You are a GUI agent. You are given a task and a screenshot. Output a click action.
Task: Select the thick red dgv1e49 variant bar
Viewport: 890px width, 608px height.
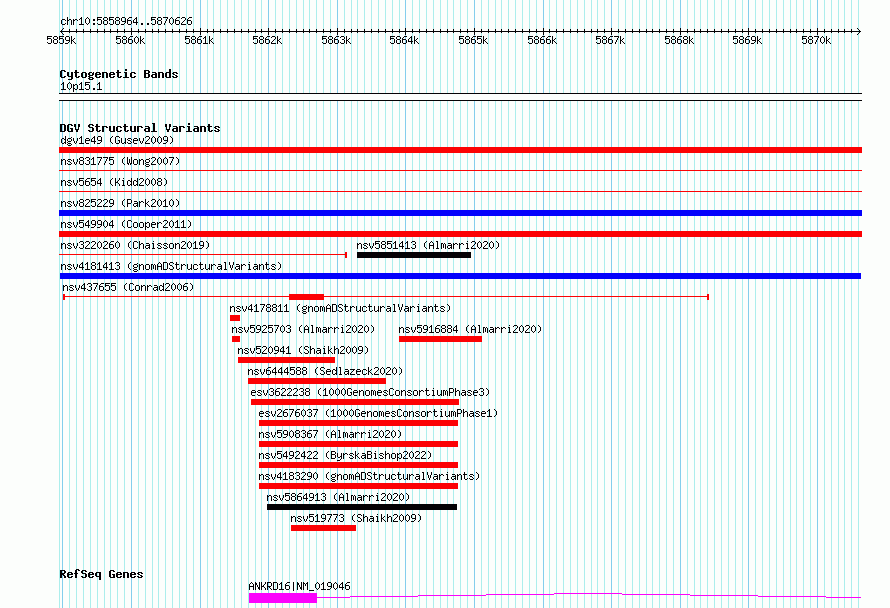point(460,150)
